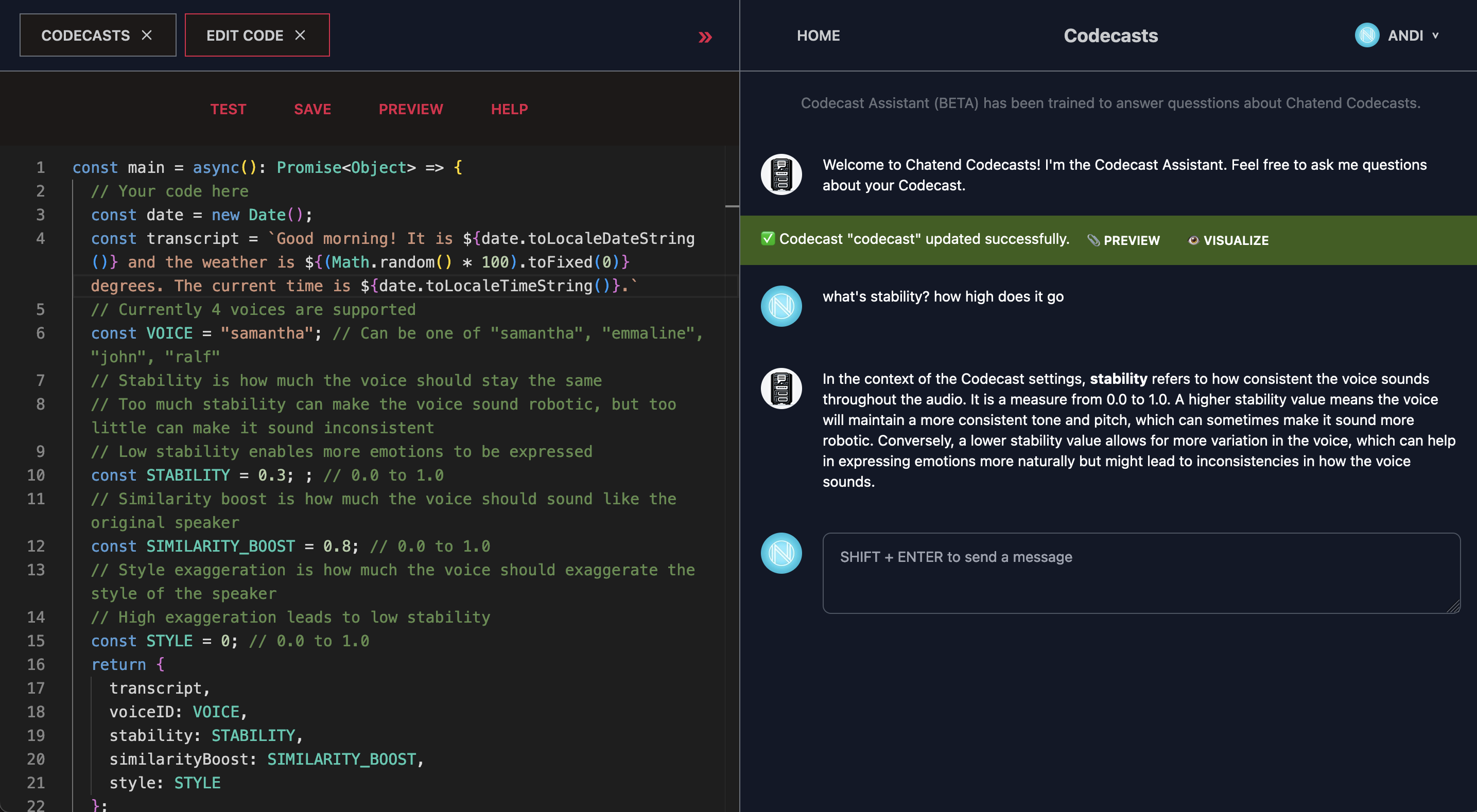Click "Promise<Object>" on the first code line
Screen dimensions: 1477x812
(346, 167)
